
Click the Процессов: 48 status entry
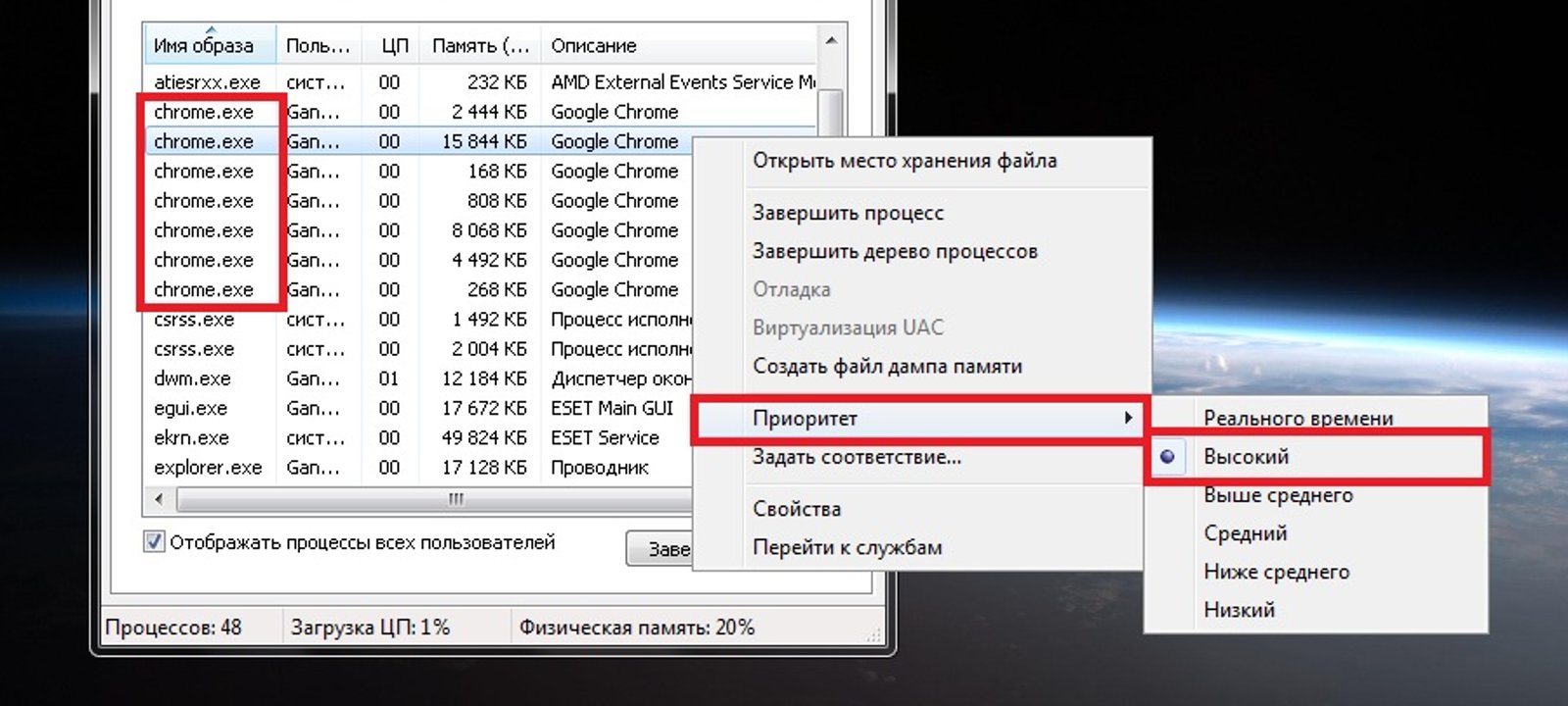click(x=173, y=628)
